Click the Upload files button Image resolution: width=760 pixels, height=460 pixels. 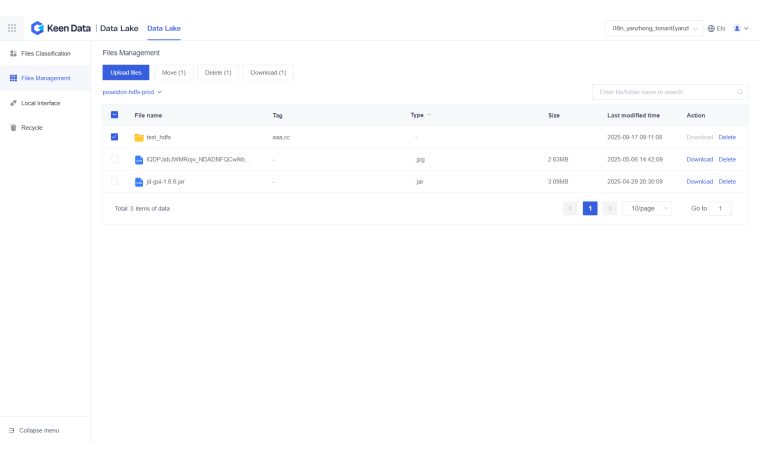pyautogui.click(x=126, y=72)
